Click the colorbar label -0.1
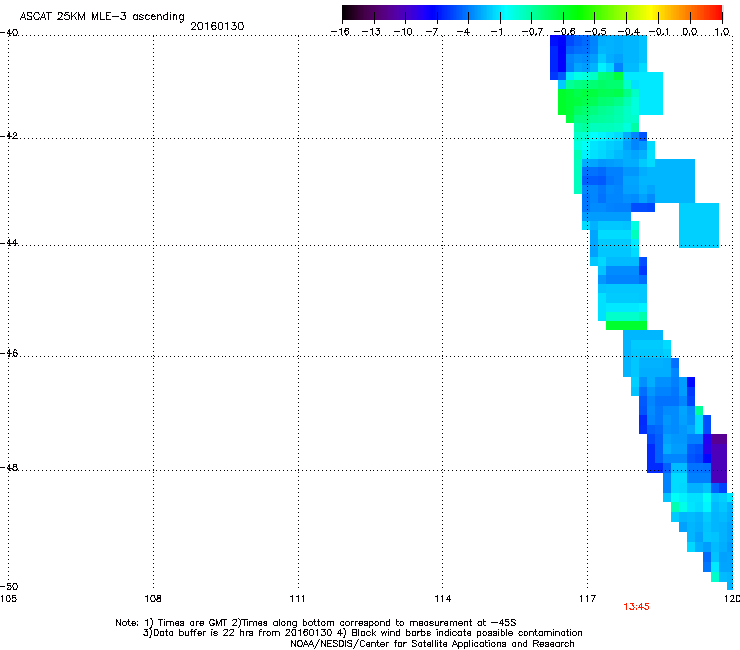This screenshot has height=650, width=740. [659, 32]
